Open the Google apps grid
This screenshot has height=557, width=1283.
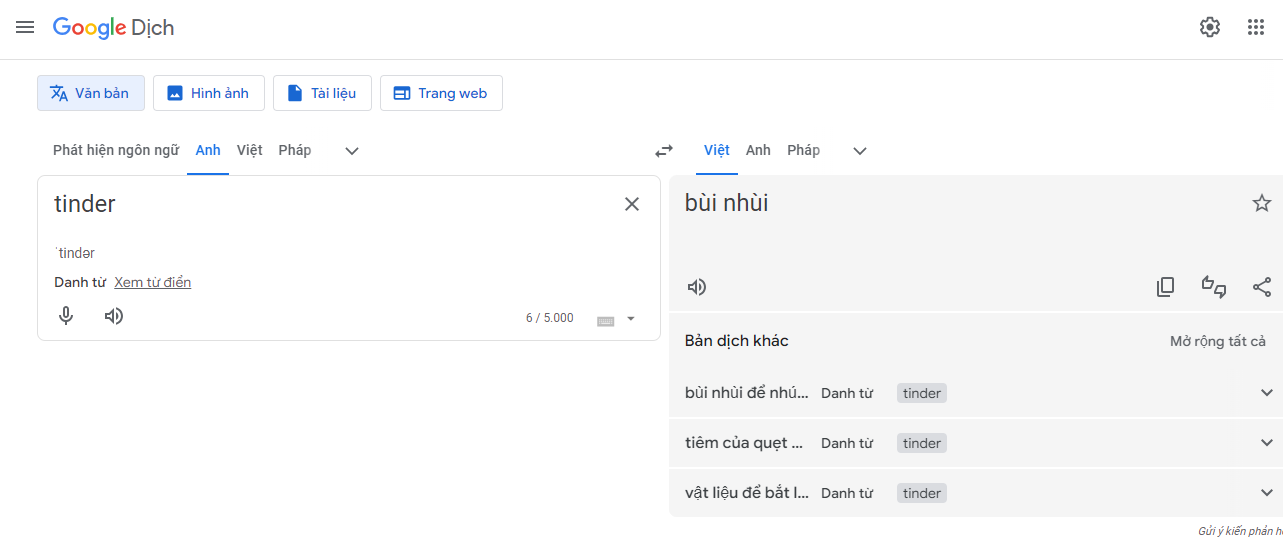point(1256,27)
